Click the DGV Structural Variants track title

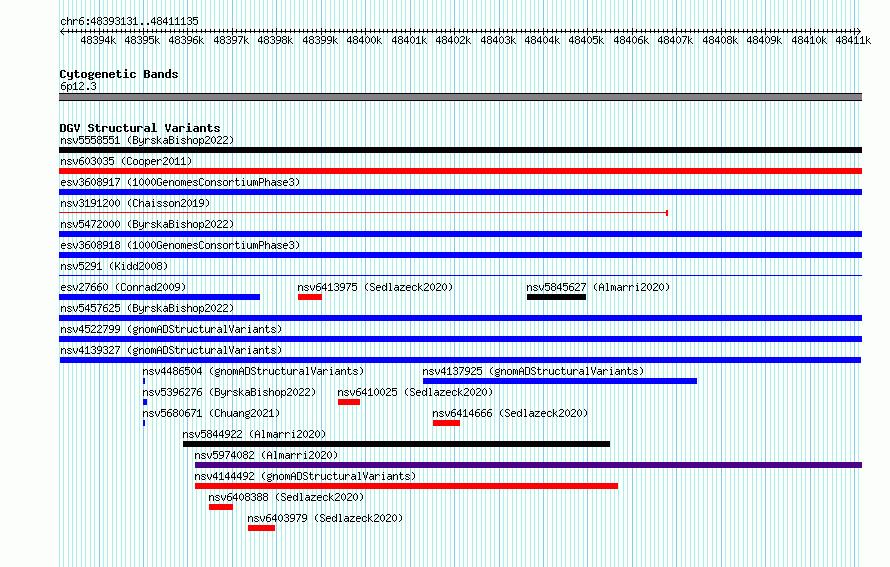140,128
